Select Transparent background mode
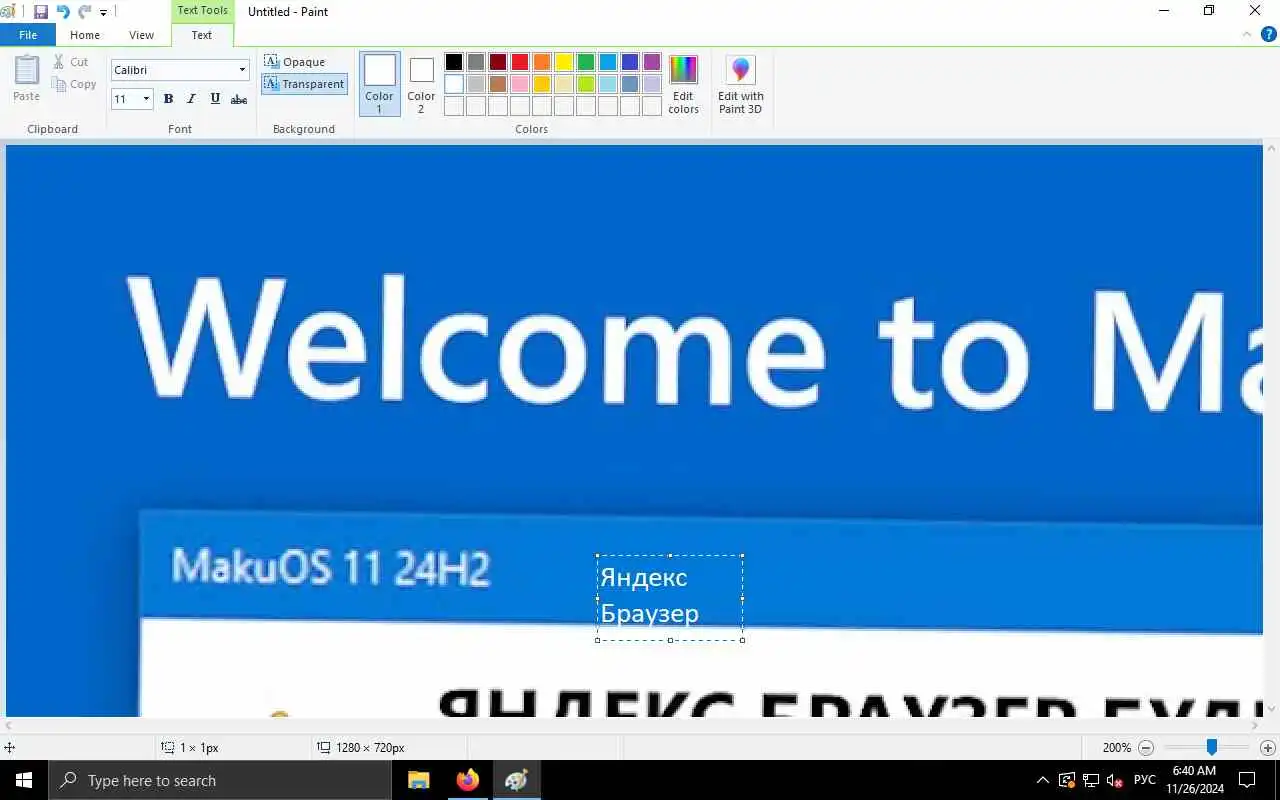 (x=304, y=84)
